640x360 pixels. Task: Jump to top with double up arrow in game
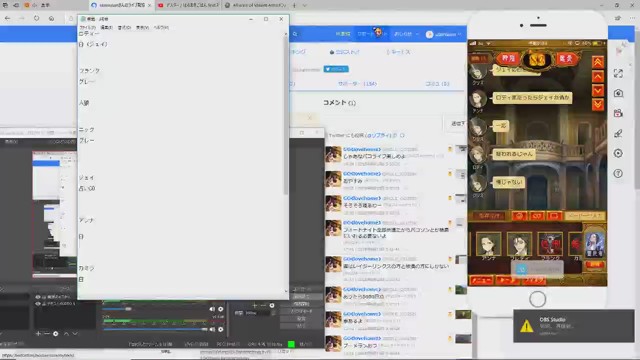598,62
